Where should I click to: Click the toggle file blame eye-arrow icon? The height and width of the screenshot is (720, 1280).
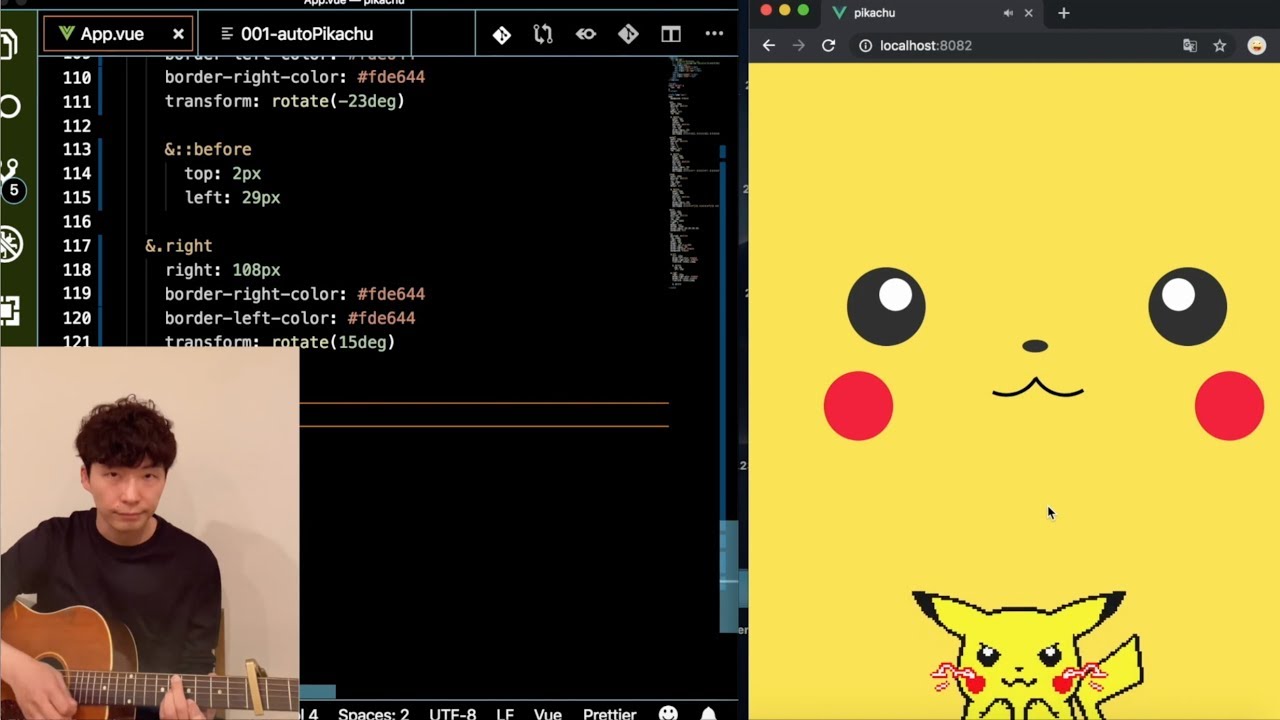586,34
